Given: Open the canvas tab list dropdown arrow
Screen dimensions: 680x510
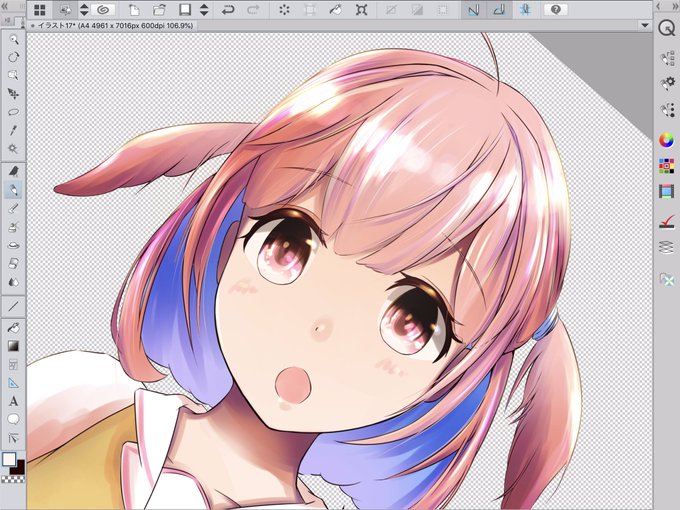Looking at the screenshot, I should (645, 26).
